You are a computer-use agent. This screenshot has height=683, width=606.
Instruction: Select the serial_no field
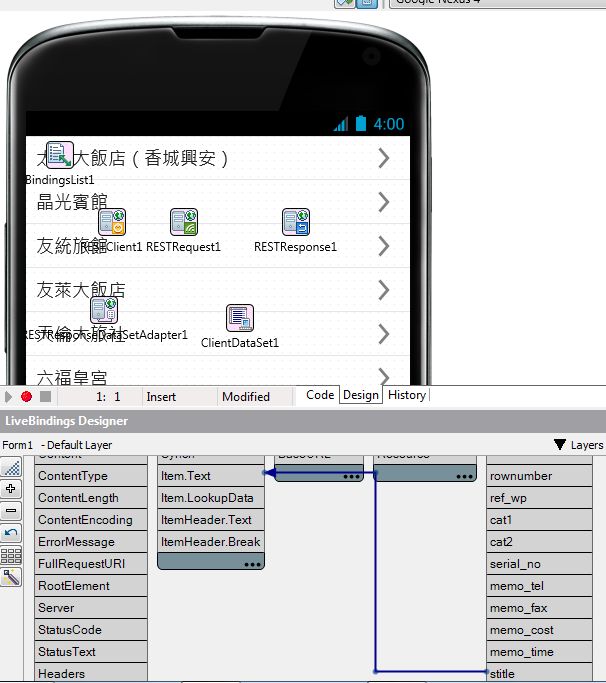click(x=539, y=564)
